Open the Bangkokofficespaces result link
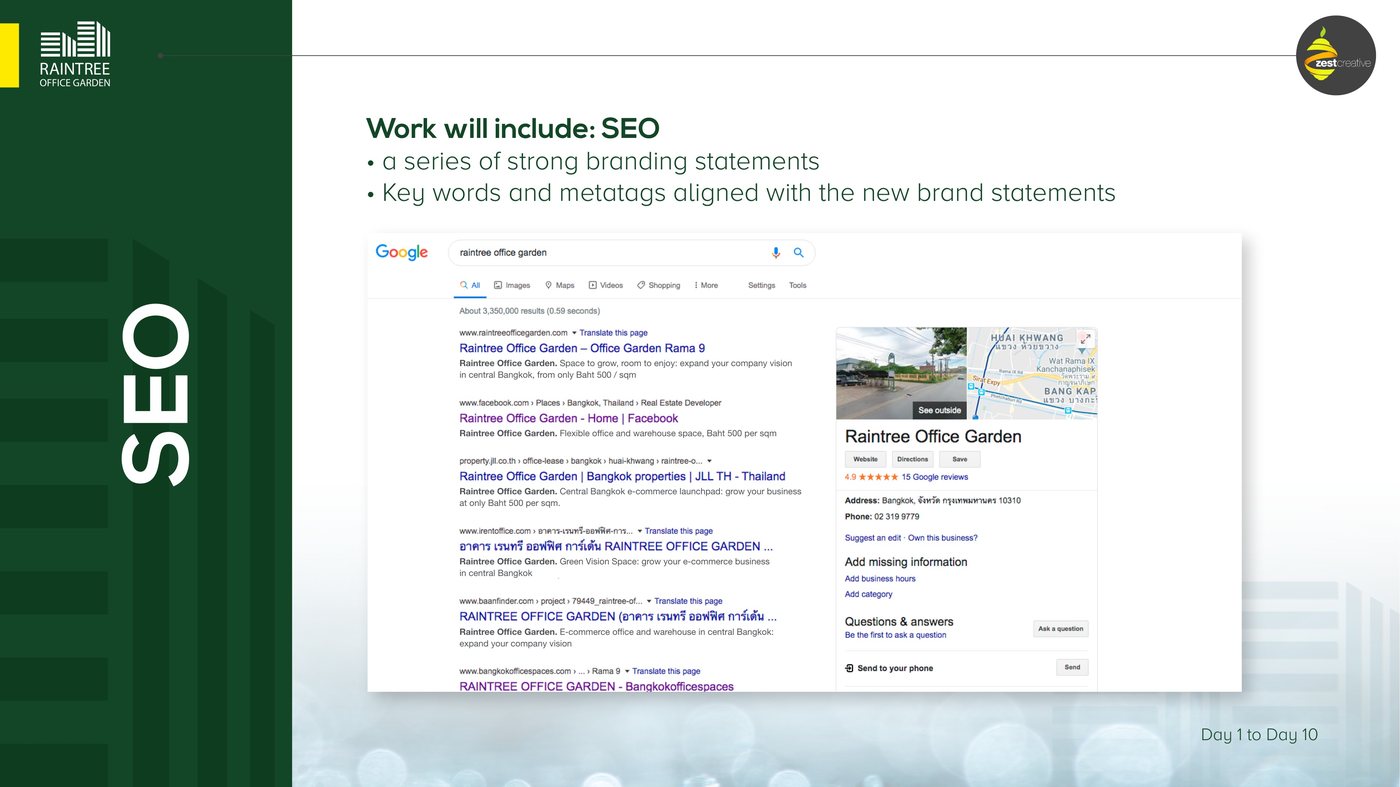This screenshot has height=787, width=1400. pos(596,686)
